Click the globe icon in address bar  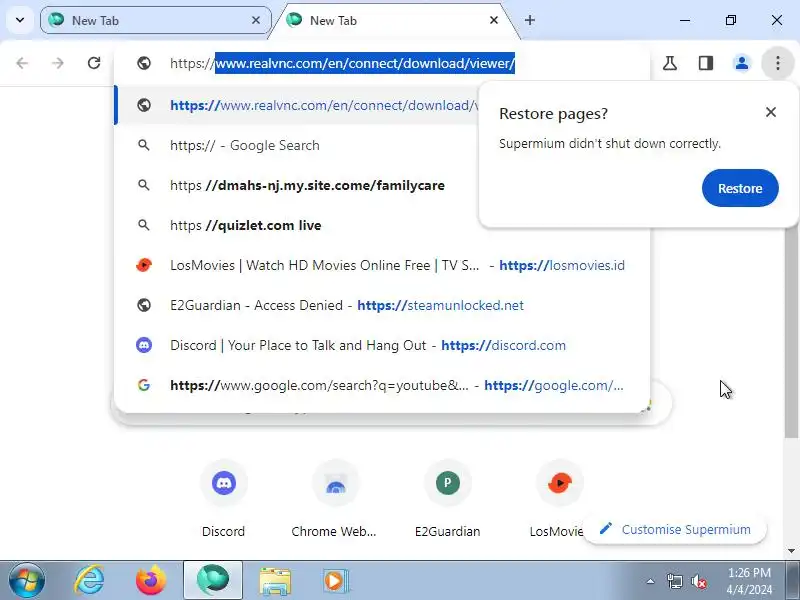[144, 63]
